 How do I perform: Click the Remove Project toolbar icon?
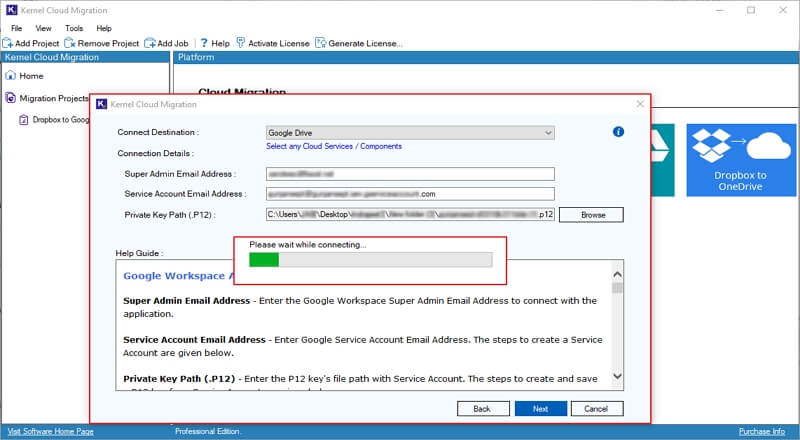(70, 43)
